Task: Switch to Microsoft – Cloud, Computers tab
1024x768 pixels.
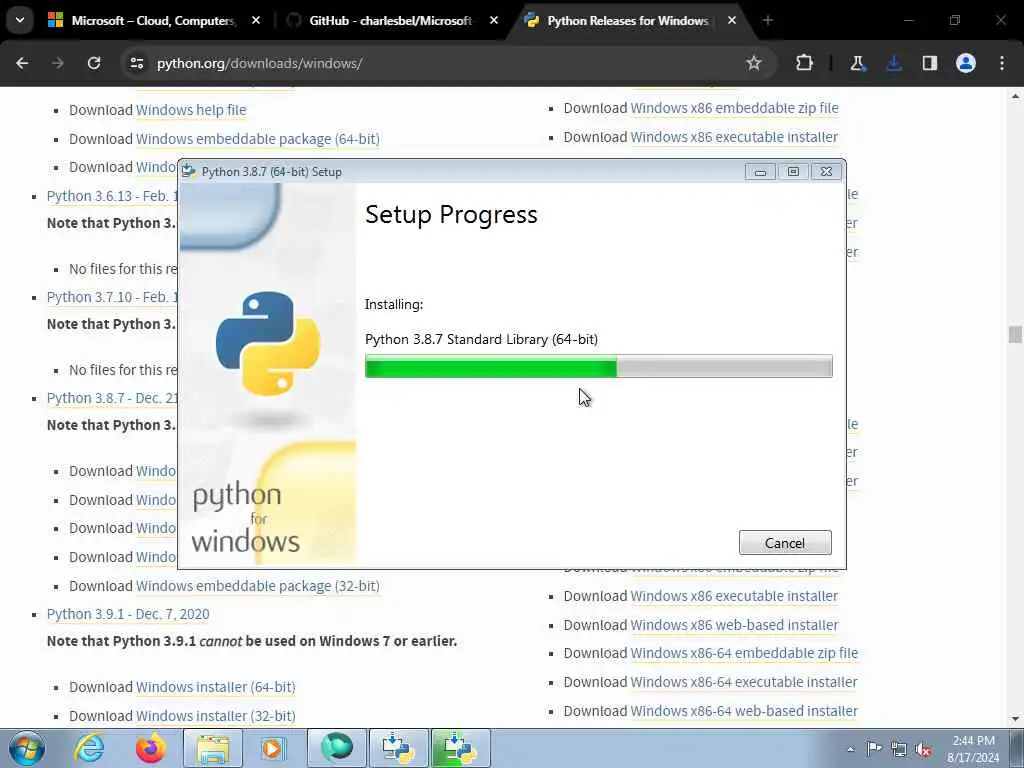Action: [154, 21]
